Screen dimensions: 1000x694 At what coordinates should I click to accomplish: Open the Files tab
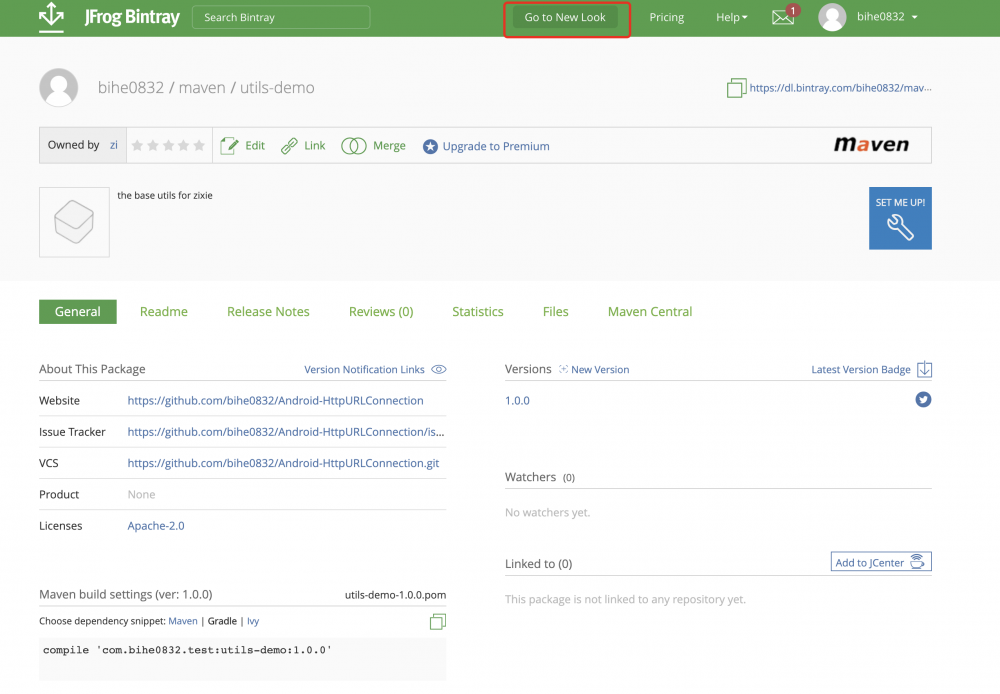(x=555, y=311)
